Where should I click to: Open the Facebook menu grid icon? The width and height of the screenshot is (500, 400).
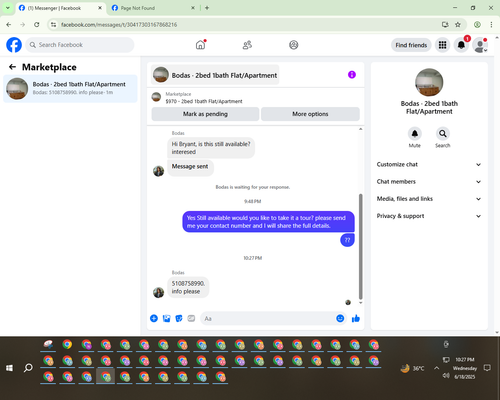pyautogui.click(x=442, y=45)
